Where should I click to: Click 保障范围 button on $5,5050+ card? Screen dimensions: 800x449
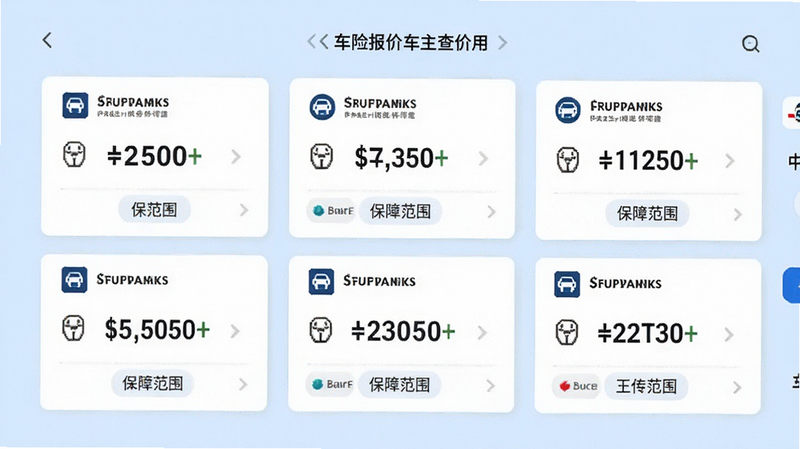(x=153, y=383)
